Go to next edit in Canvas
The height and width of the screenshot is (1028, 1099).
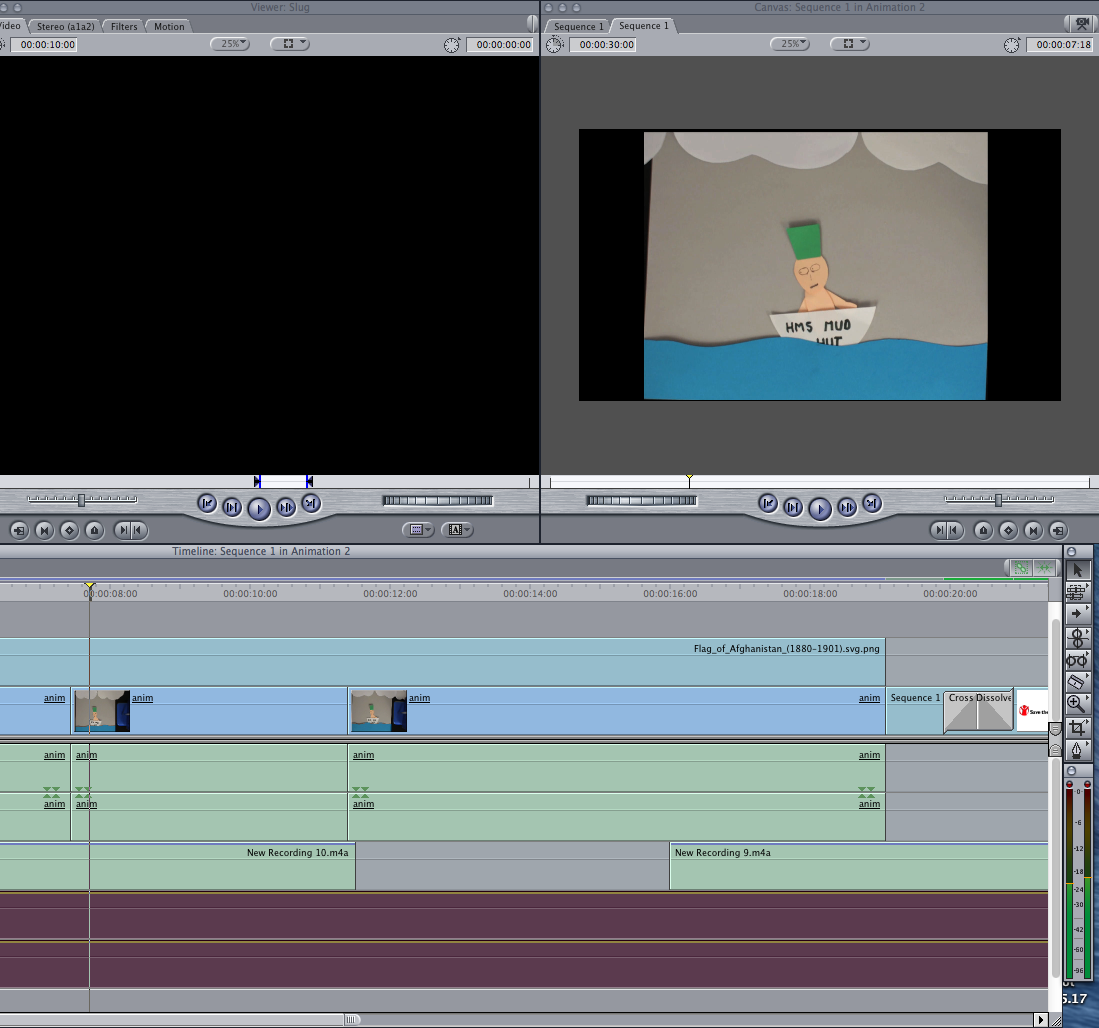(872, 503)
